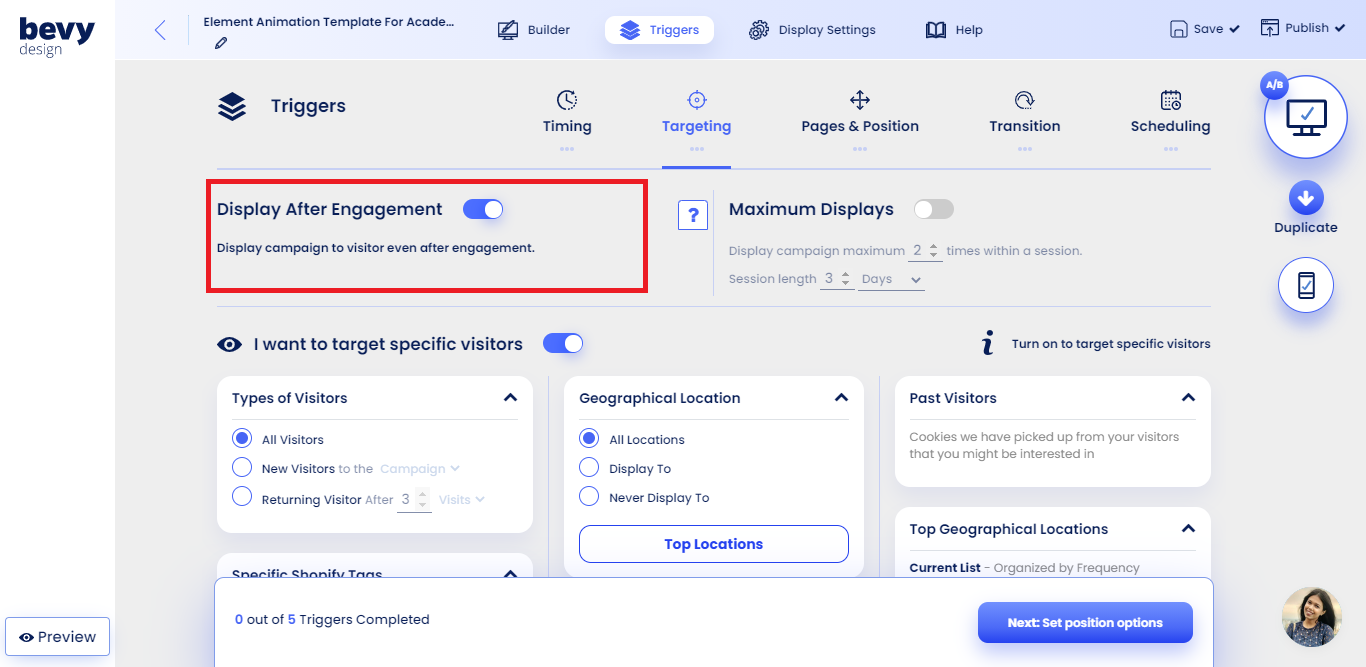Open the Session length Days dropdown
This screenshot has height=667, width=1366.
point(889,279)
